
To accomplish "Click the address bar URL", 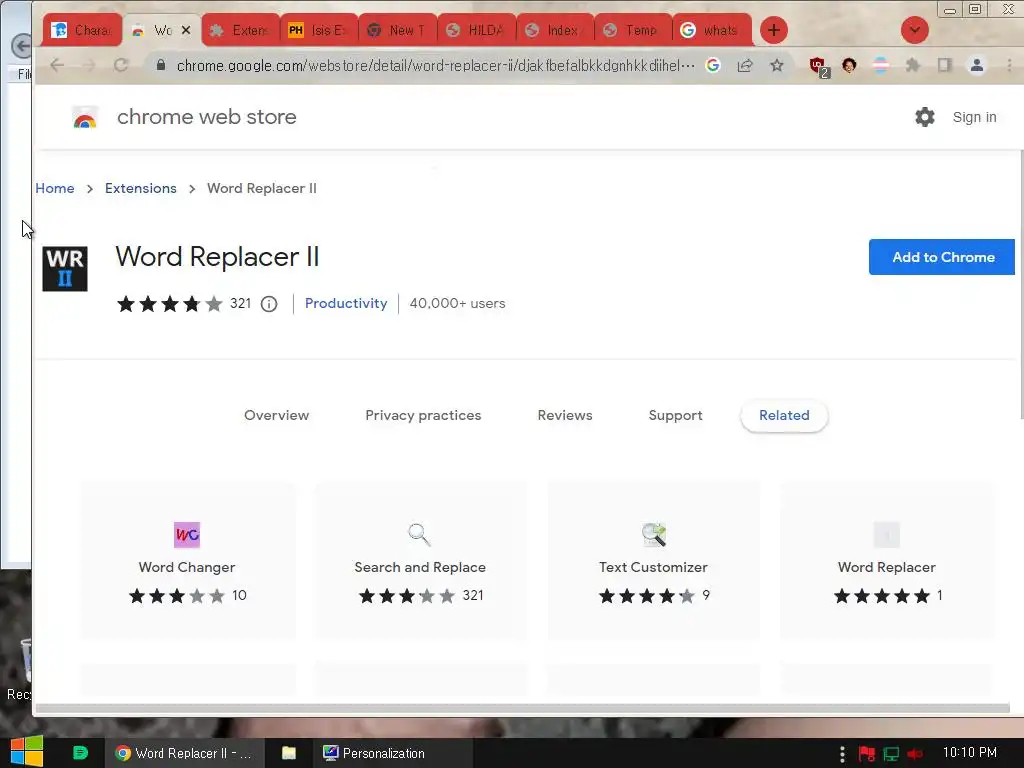I will coord(435,65).
